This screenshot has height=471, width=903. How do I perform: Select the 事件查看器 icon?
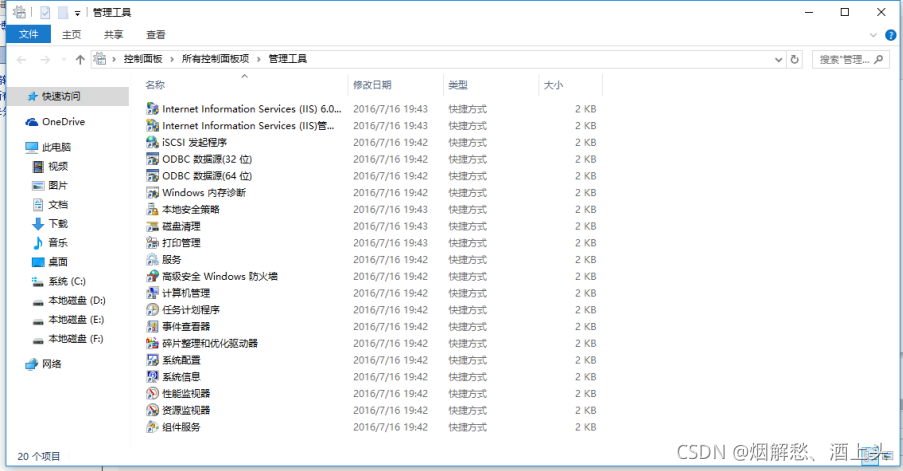(153, 326)
